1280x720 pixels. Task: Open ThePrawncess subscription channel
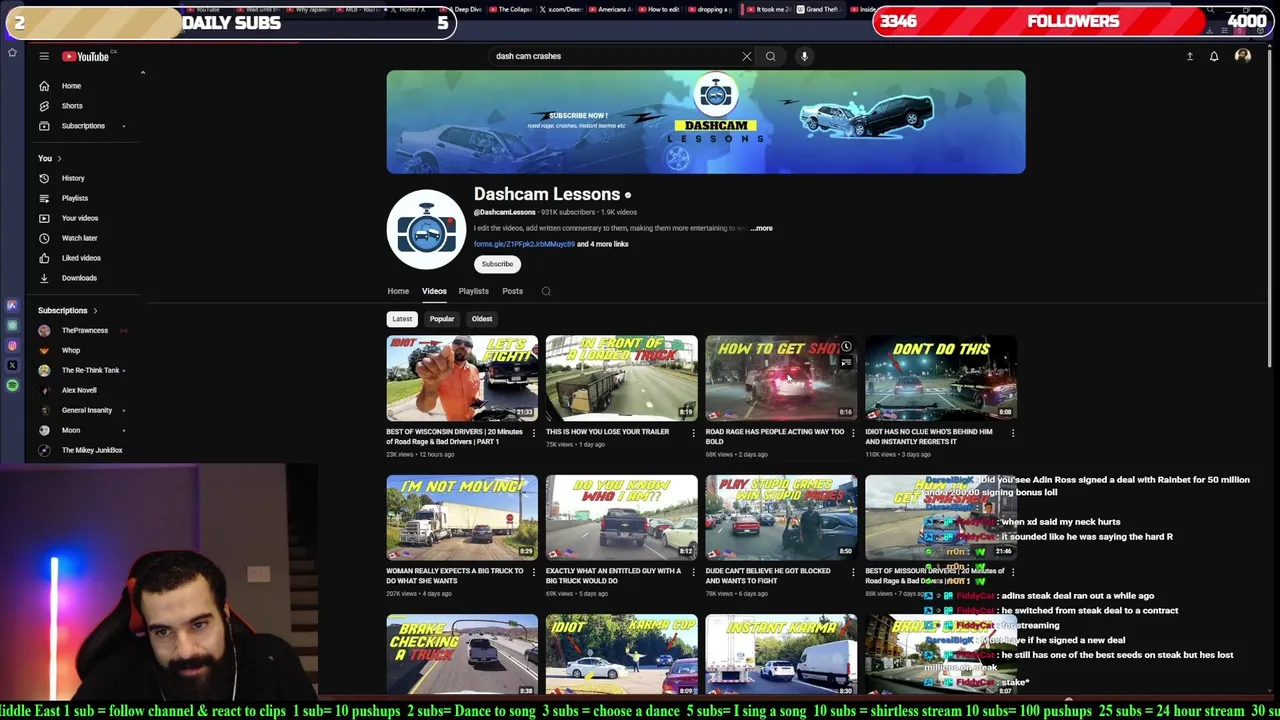(84, 330)
